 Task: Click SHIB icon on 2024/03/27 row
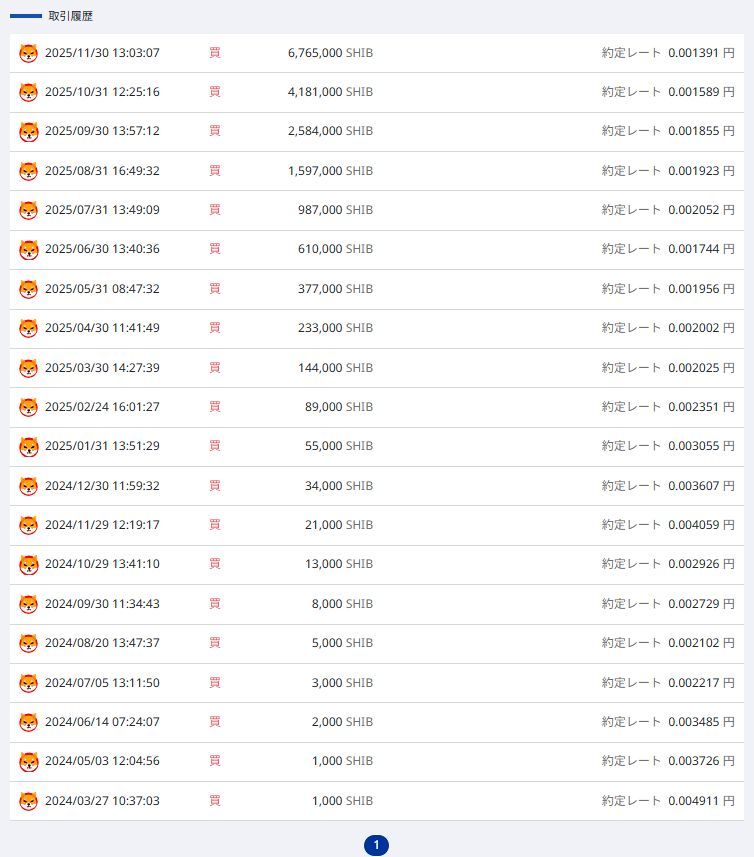[28, 801]
